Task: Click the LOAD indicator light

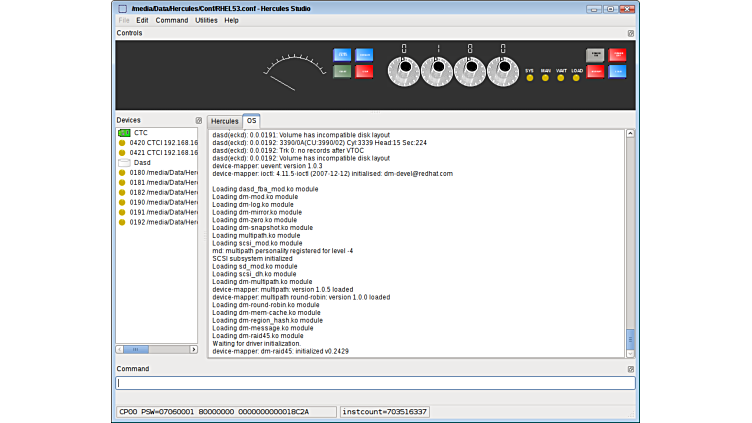Action: pyautogui.click(x=576, y=77)
